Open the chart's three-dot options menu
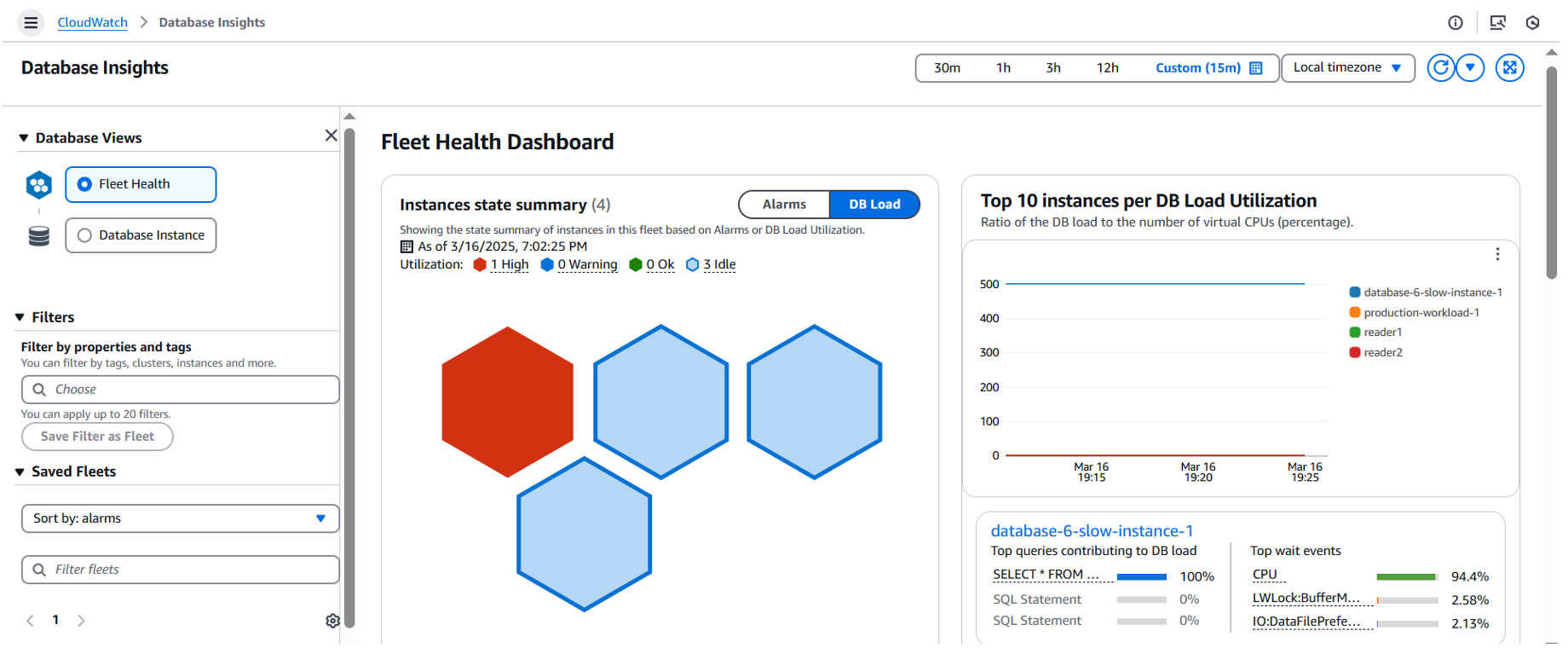Image resolution: width=1568 pixels, height=654 pixels. [x=1497, y=254]
